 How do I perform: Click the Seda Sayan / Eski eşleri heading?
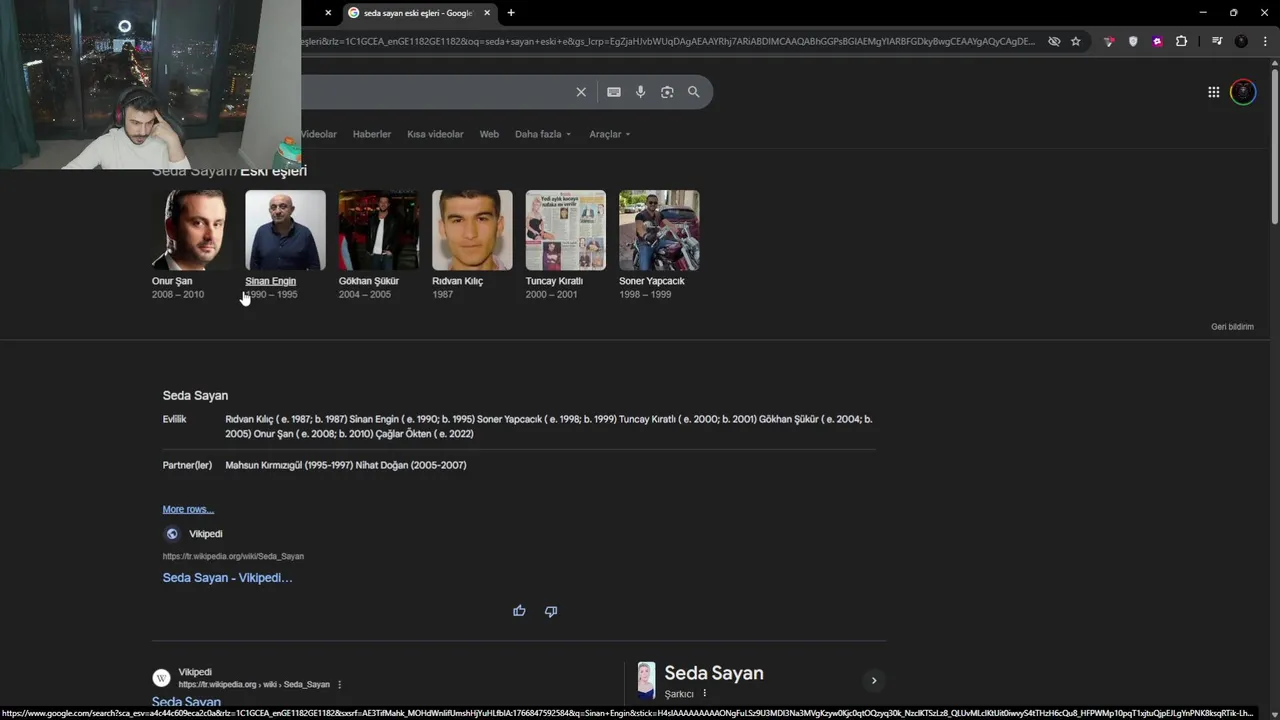230,172
